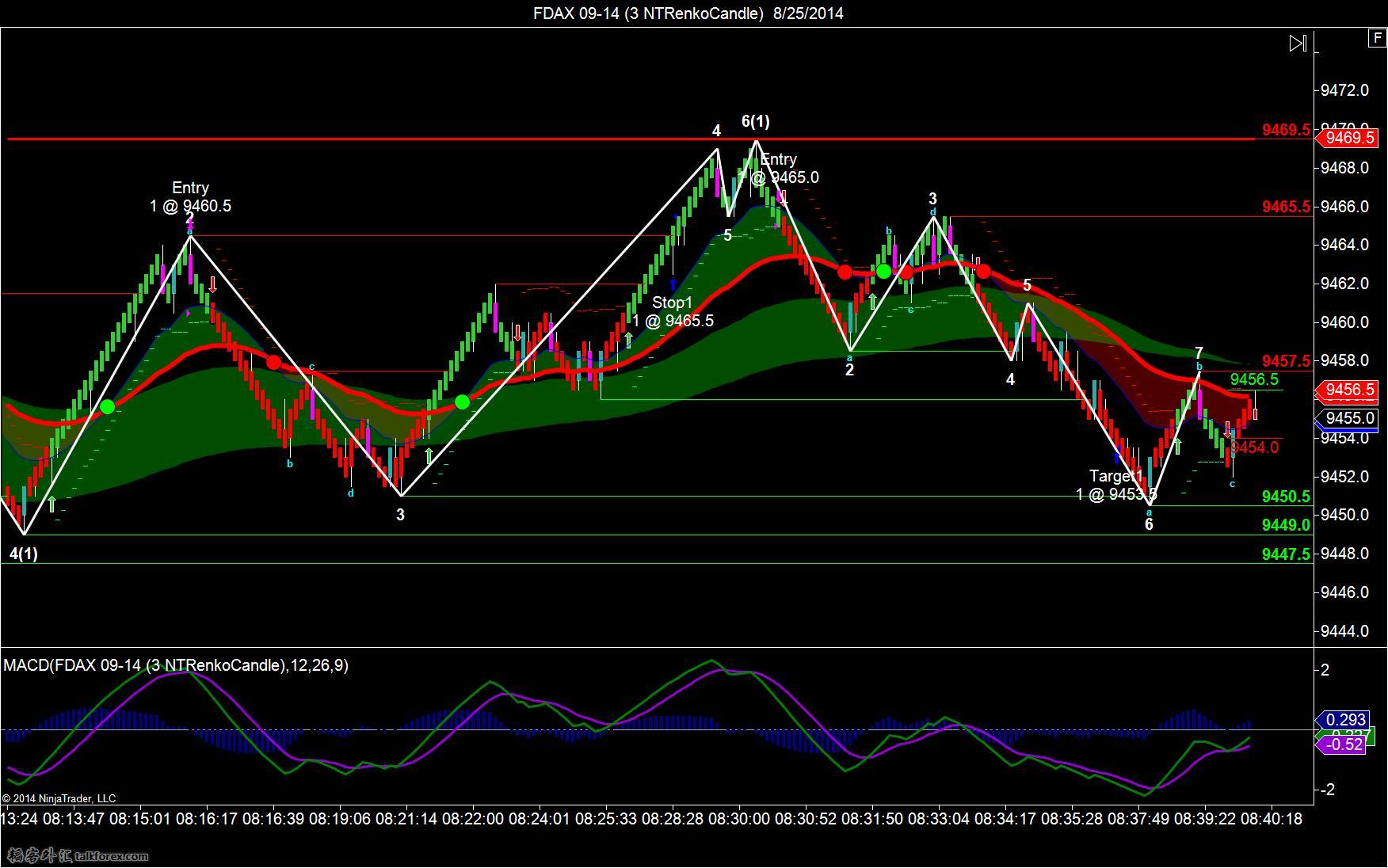Click the 08:25:33 time axis label
Image resolution: width=1388 pixels, height=868 pixels.
pyautogui.click(x=606, y=819)
